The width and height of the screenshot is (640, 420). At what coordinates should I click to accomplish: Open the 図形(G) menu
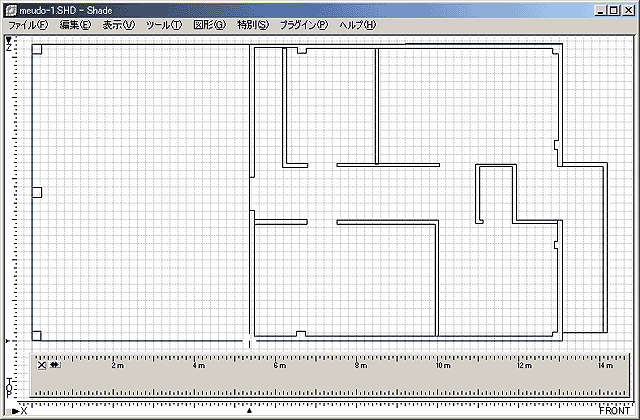coord(209,25)
